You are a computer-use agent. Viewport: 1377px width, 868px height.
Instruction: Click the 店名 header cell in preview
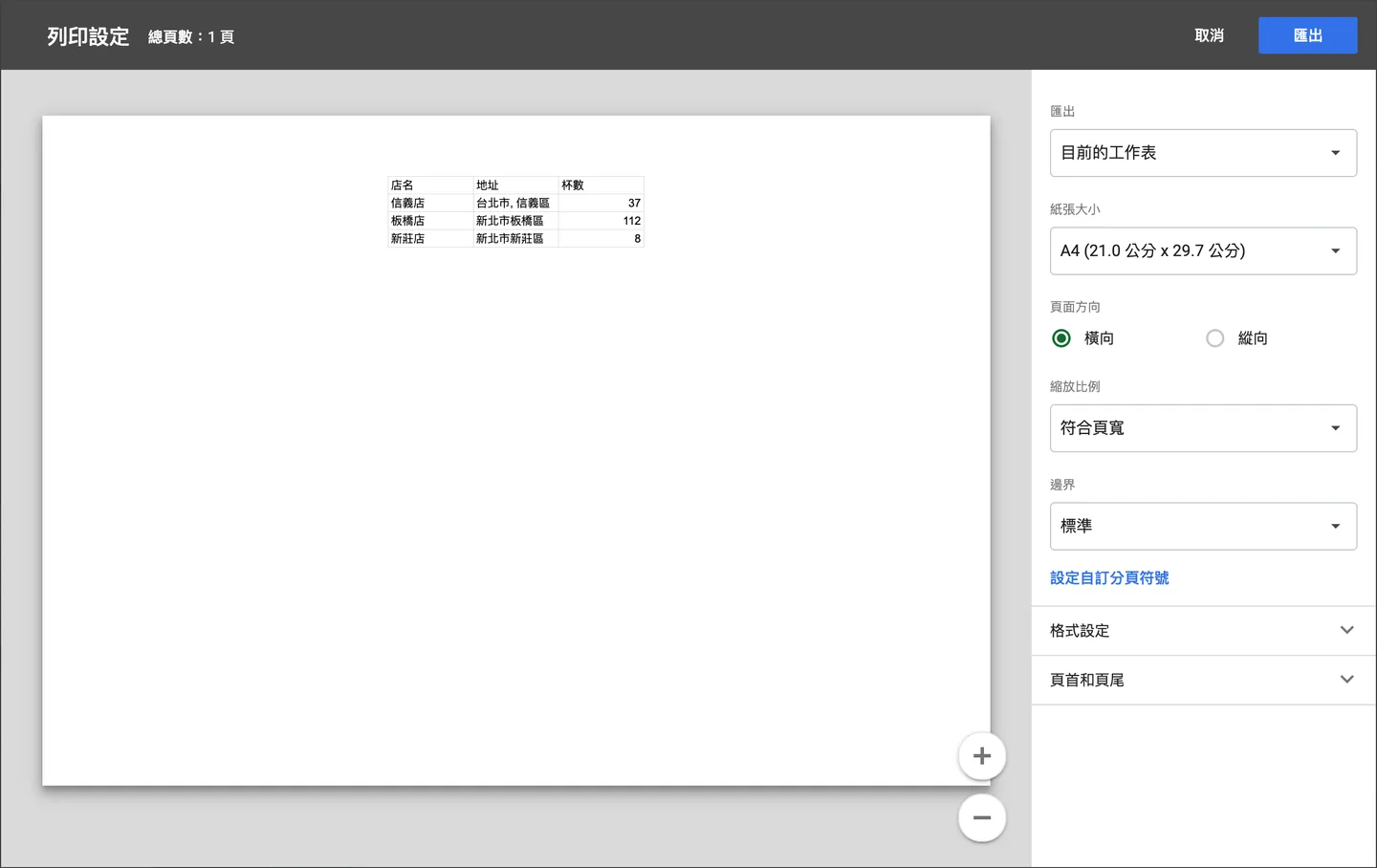(x=430, y=185)
